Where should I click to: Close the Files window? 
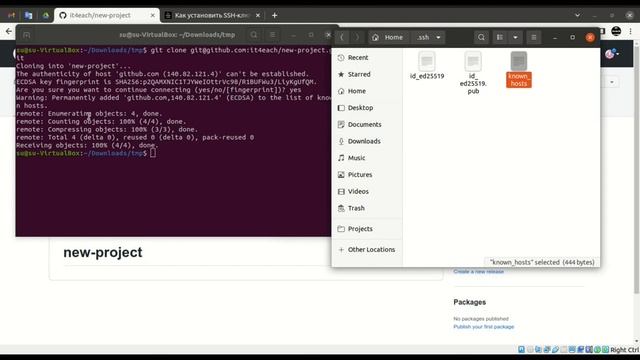(590, 37)
